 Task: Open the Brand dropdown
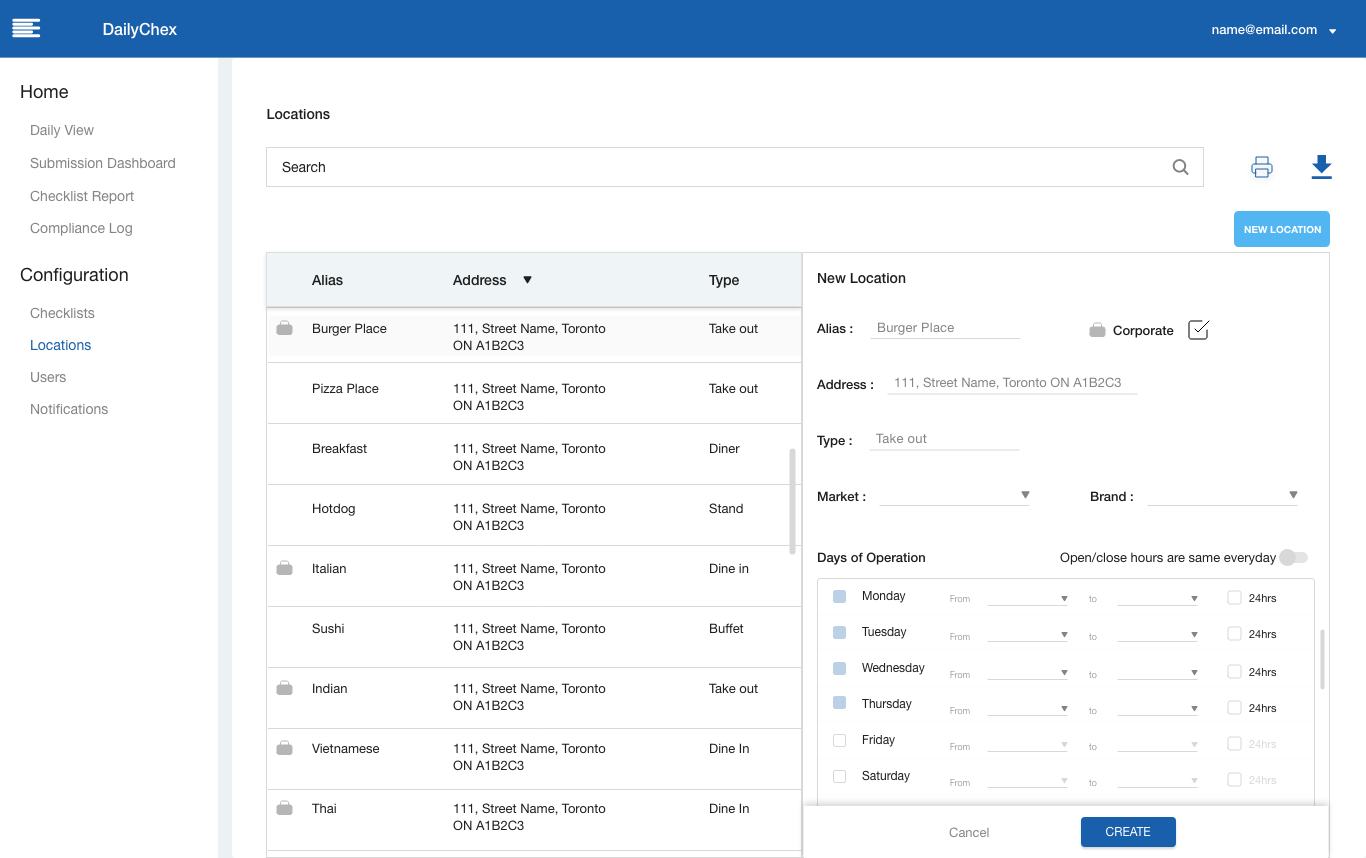point(1223,495)
